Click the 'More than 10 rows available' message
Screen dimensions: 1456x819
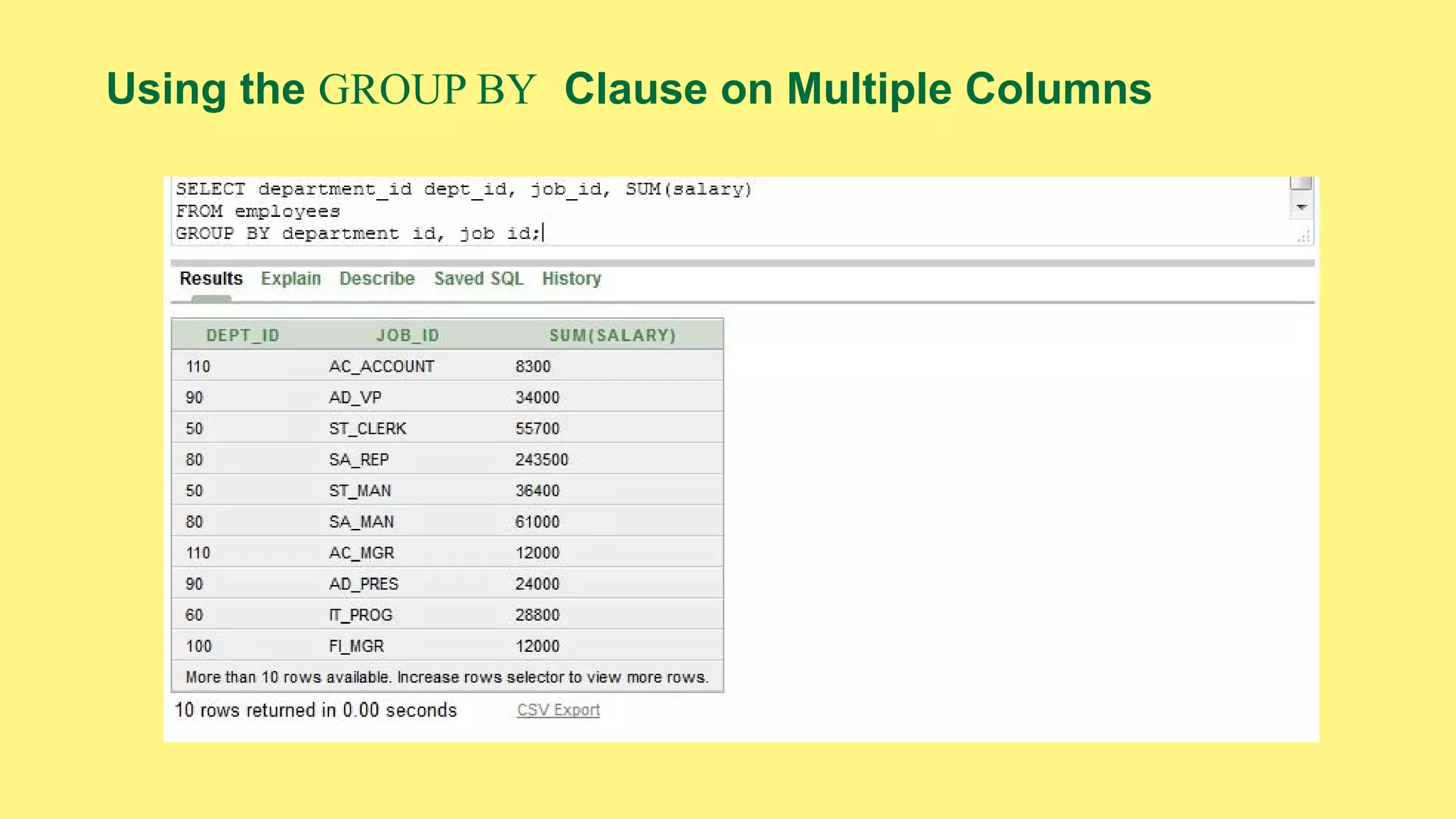447,677
